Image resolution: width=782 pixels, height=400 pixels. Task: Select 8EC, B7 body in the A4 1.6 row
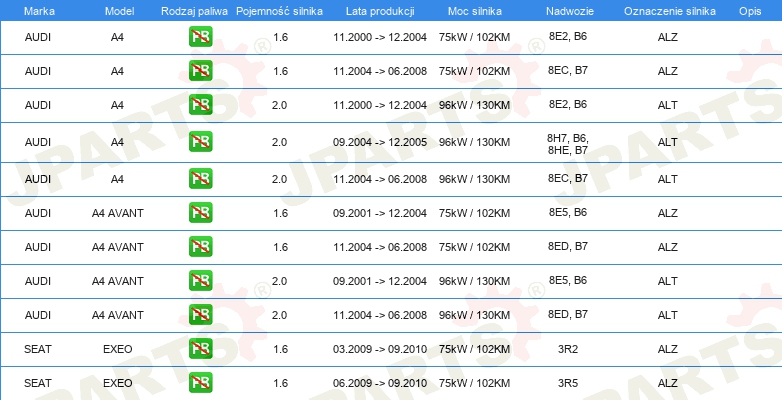(568, 70)
